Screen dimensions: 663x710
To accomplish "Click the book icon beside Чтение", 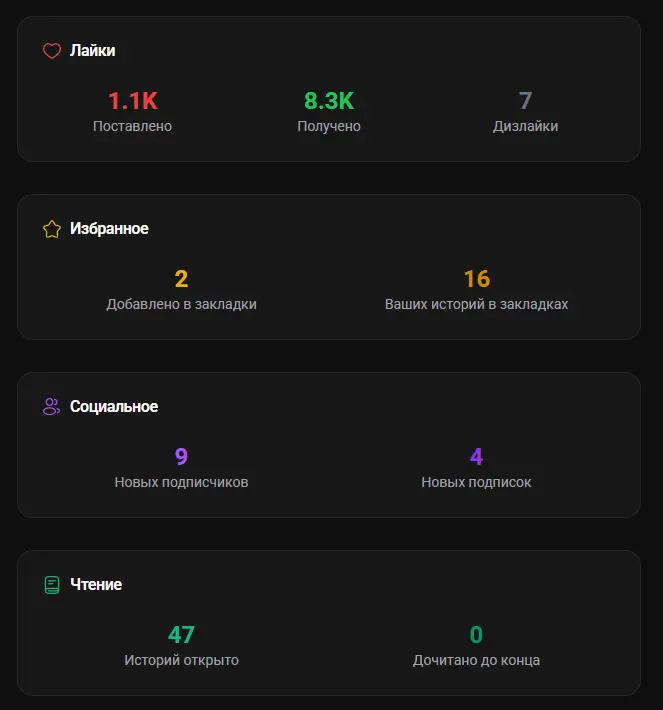I will pos(52,585).
